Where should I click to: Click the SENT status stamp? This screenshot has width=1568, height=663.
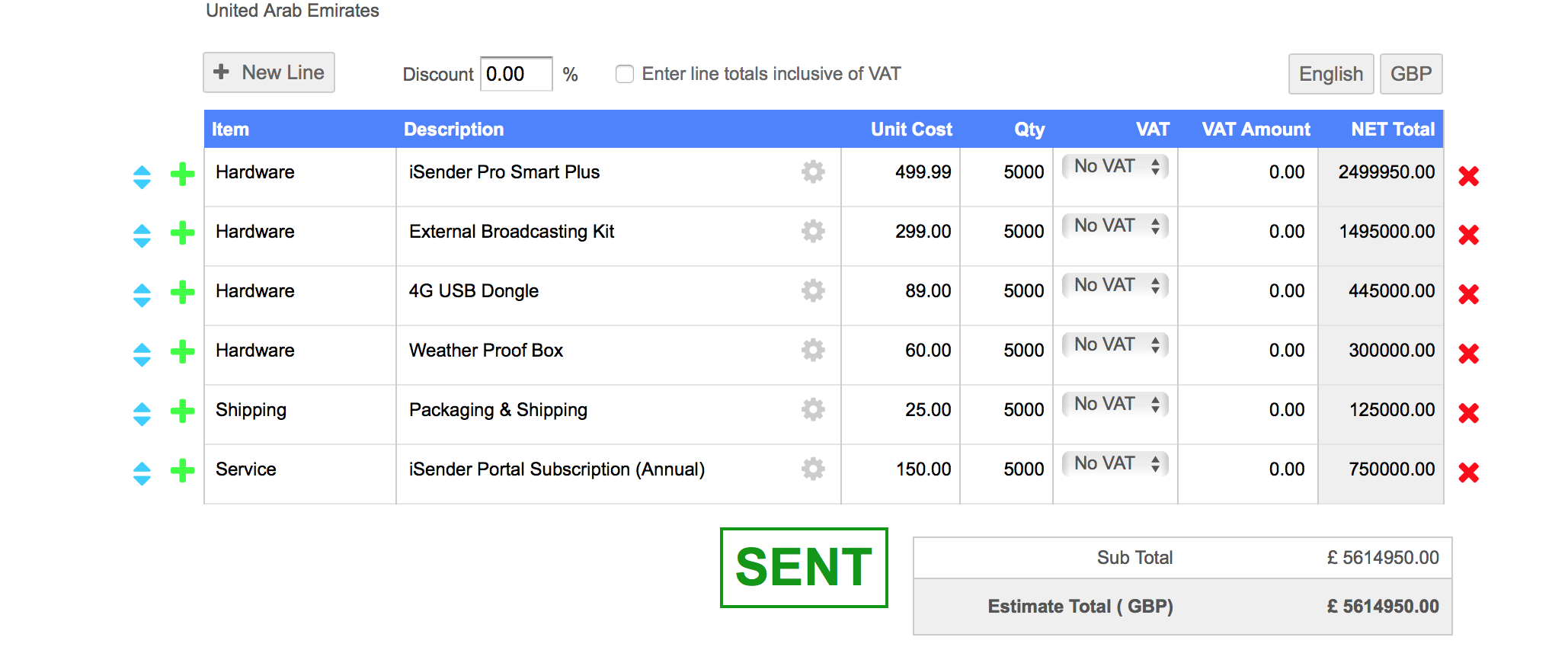pyautogui.click(x=804, y=568)
